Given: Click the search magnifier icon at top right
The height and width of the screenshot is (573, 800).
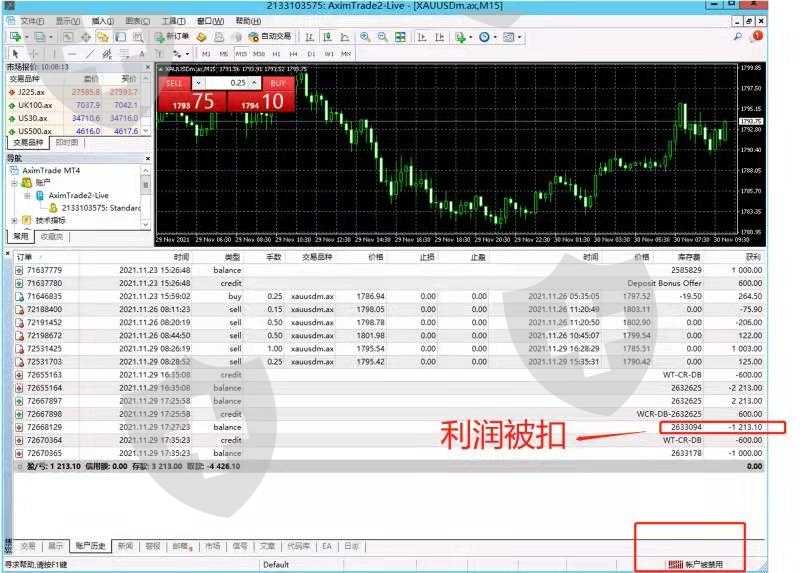Looking at the screenshot, I should 738,37.
